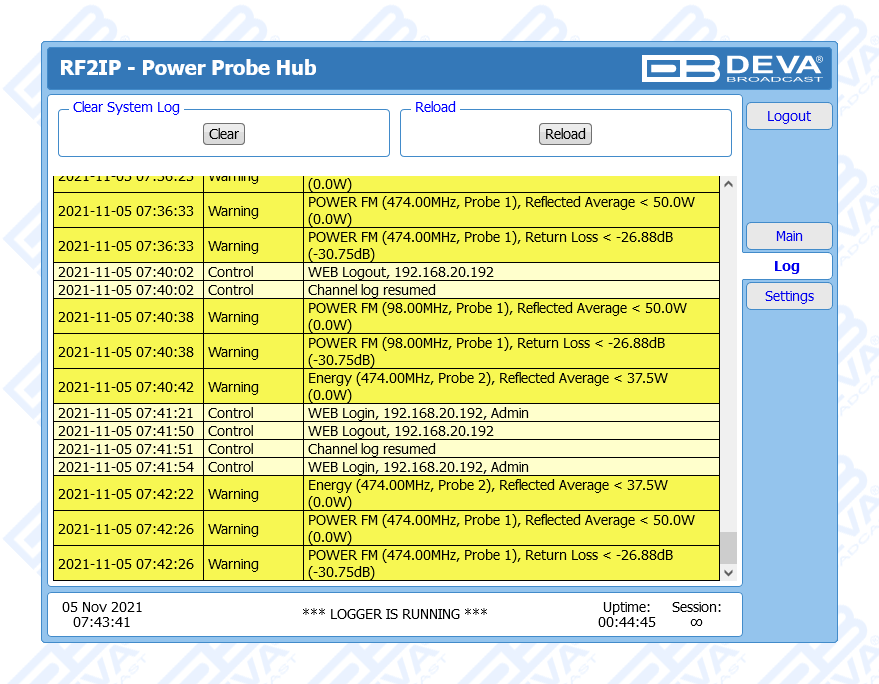Select the Log tab
This screenshot has height=684, width=879.
[x=786, y=266]
